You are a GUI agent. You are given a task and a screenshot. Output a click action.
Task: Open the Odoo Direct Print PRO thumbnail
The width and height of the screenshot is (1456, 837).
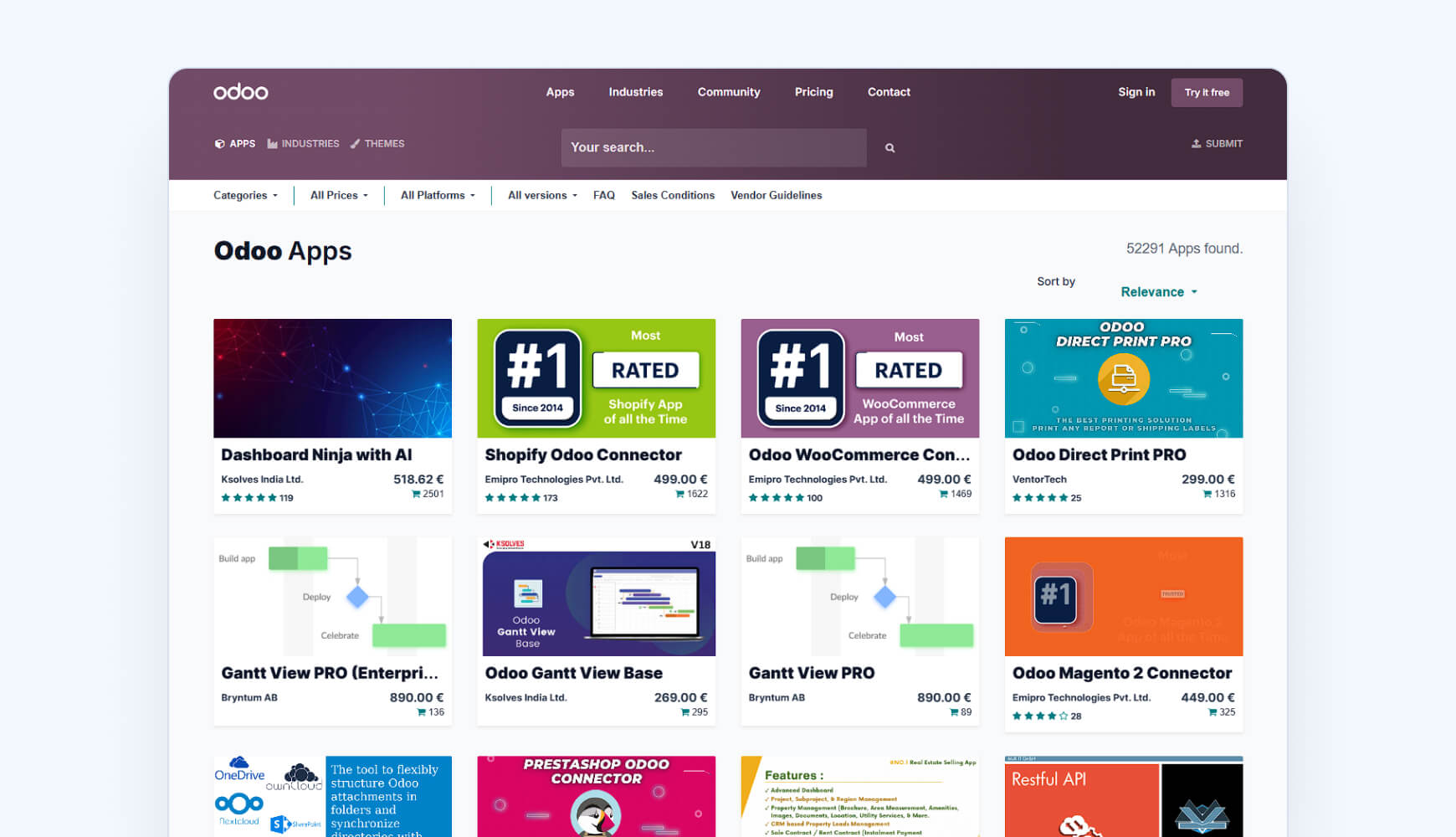pyautogui.click(x=1124, y=378)
